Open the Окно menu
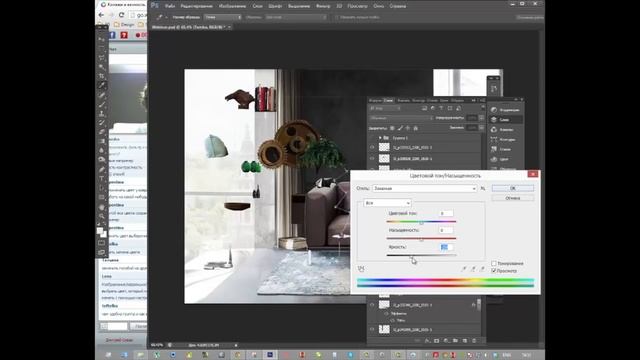The image size is (640, 360). tap(378, 6)
